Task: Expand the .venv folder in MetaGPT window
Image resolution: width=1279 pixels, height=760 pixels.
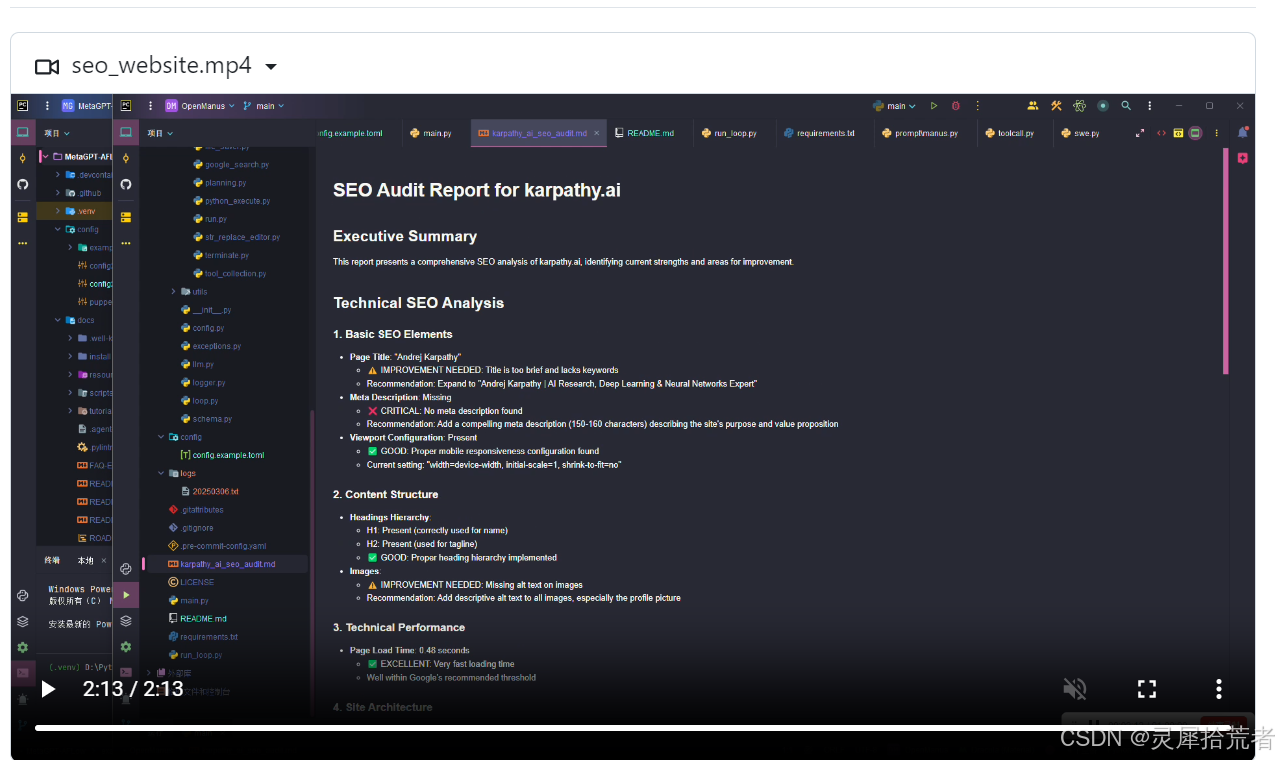Action: [x=58, y=211]
